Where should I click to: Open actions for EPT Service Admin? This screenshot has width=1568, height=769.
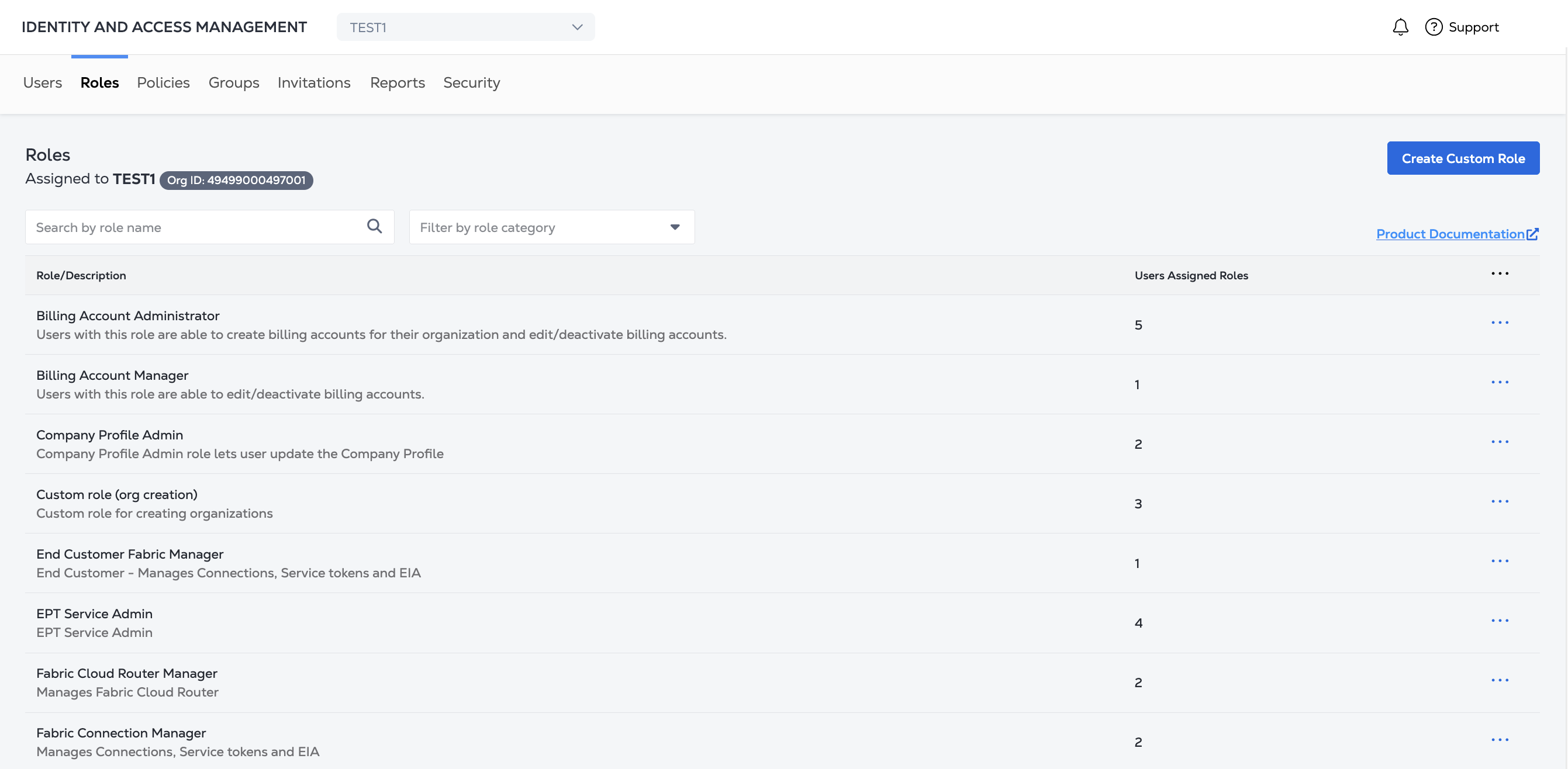pyautogui.click(x=1500, y=621)
